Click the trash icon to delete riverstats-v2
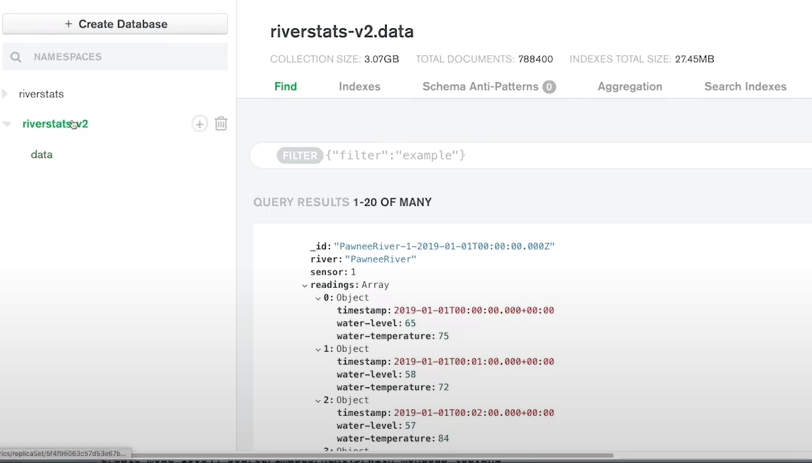The image size is (812, 463). (x=221, y=124)
